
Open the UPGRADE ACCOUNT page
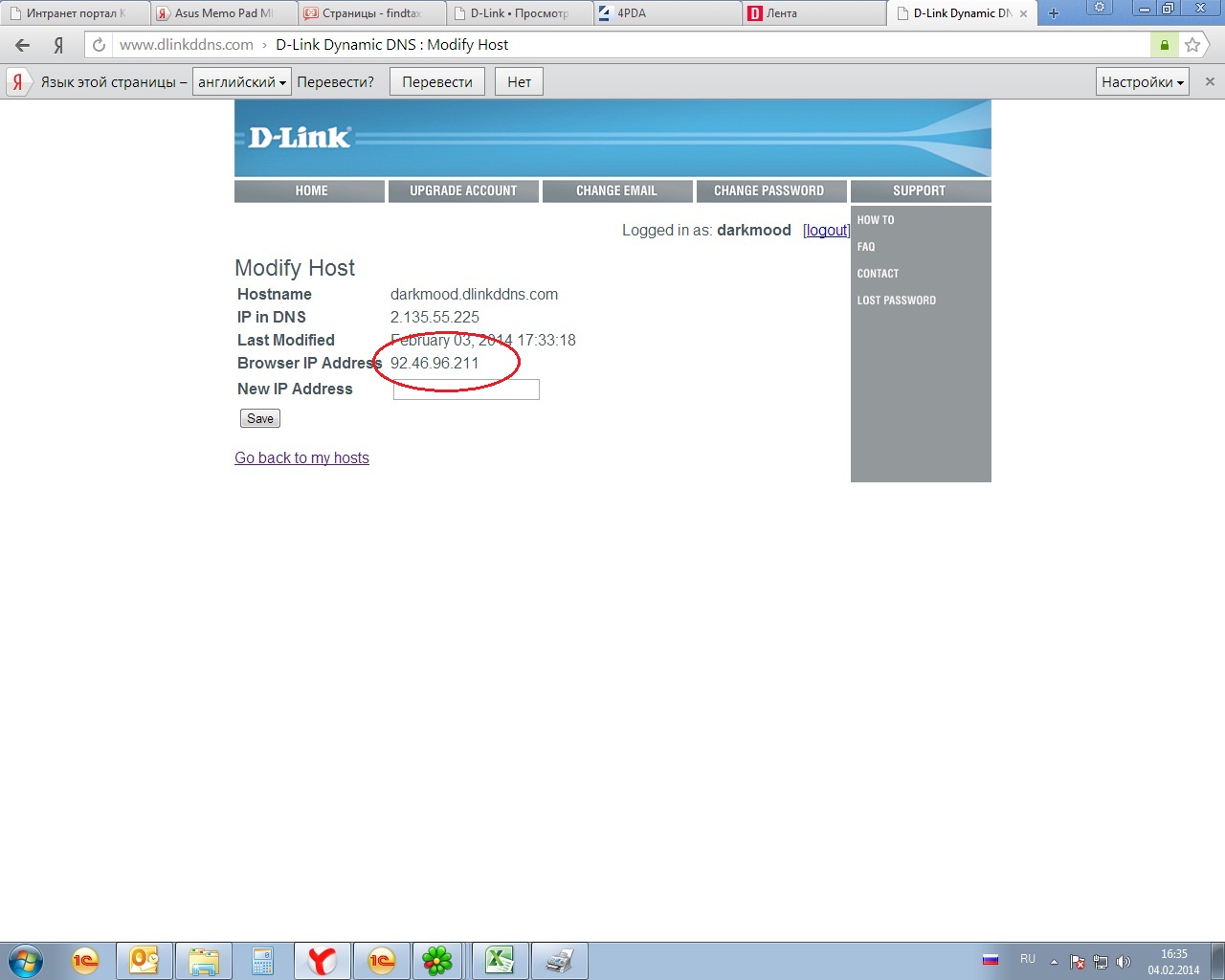(463, 191)
